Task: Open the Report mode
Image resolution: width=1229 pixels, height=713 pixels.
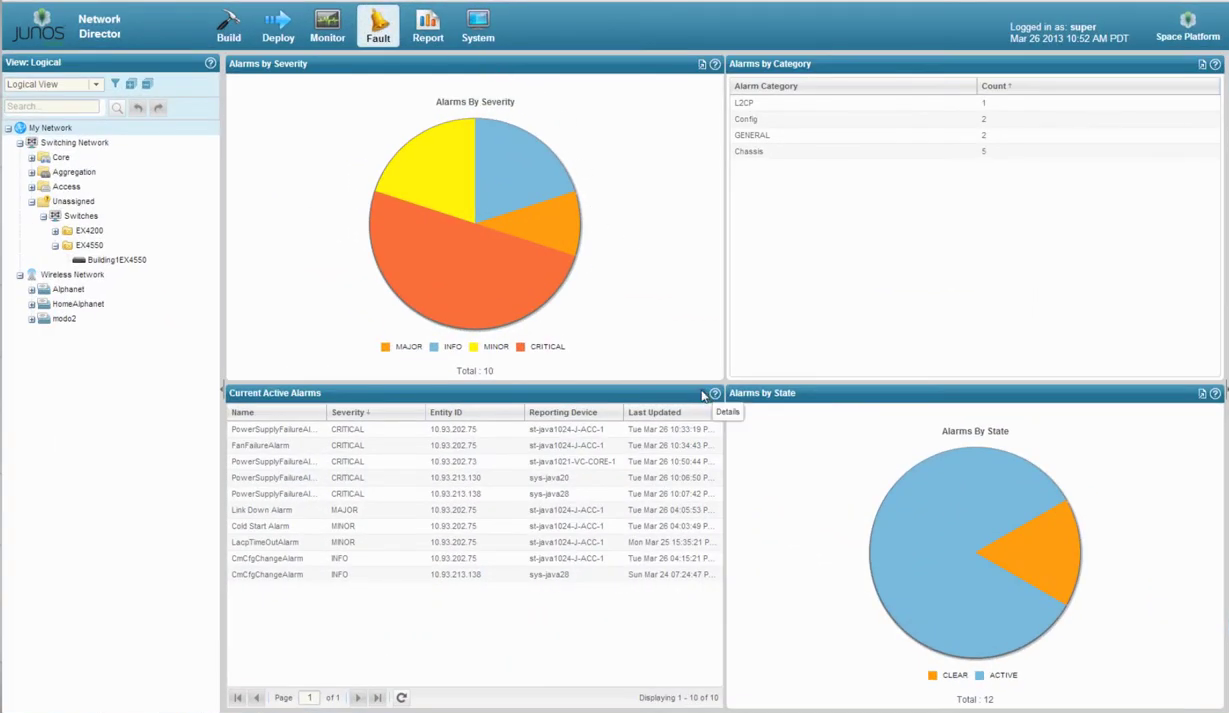Action: click(428, 26)
